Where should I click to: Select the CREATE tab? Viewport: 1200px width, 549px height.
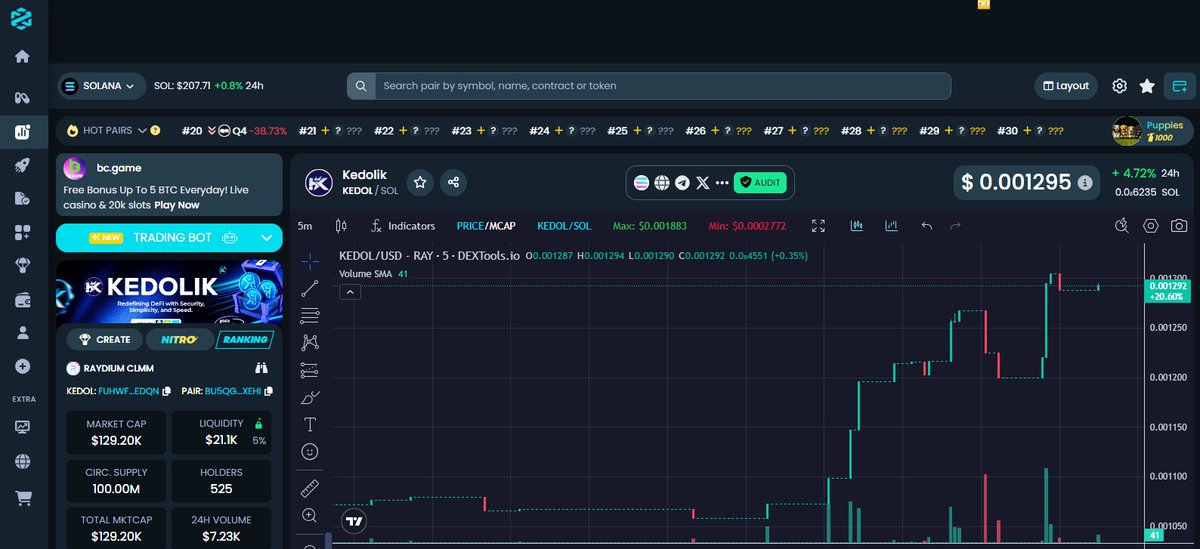104,340
